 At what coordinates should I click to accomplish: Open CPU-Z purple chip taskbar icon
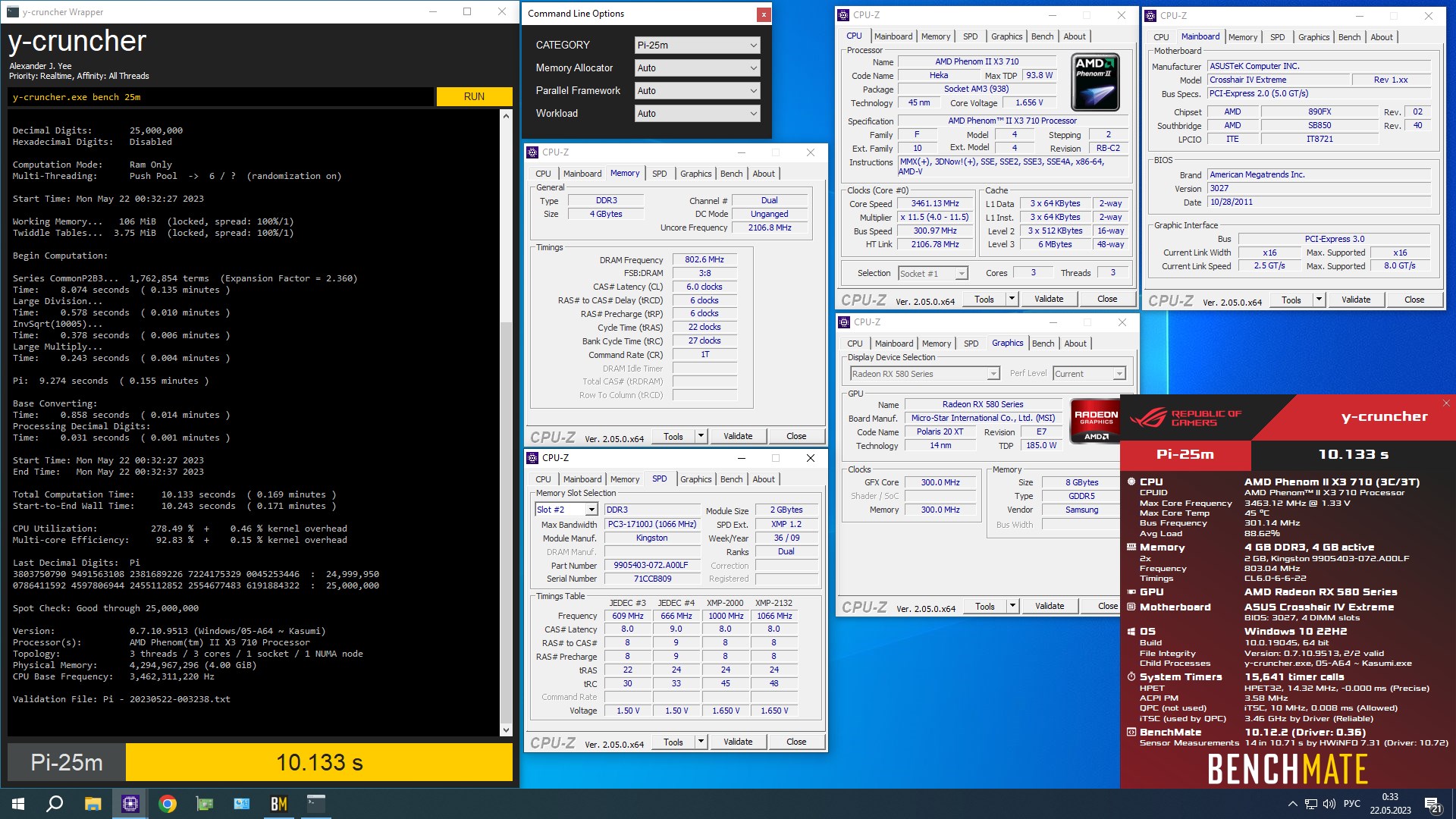pyautogui.click(x=130, y=804)
